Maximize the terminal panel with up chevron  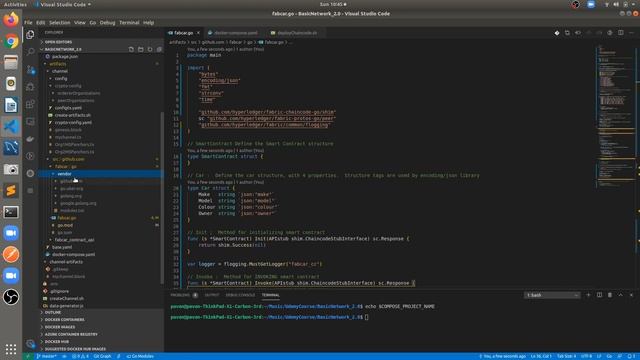tap(620, 295)
